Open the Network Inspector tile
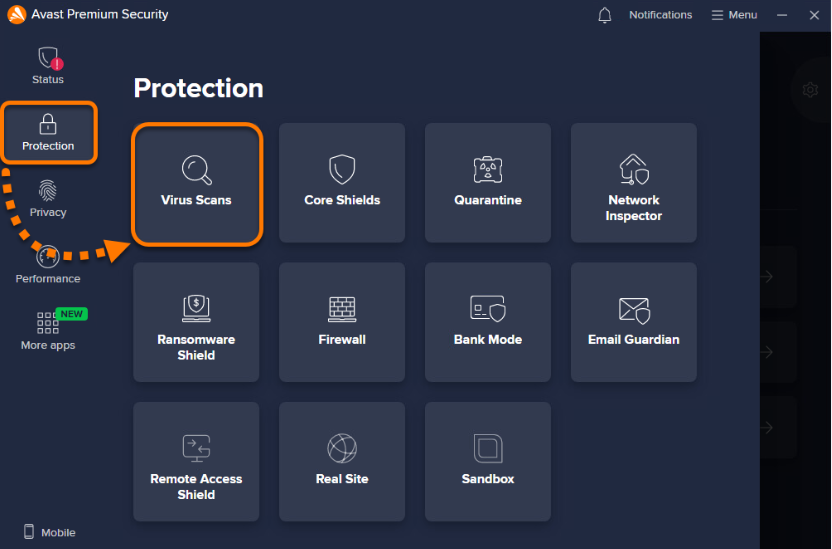 tap(634, 184)
